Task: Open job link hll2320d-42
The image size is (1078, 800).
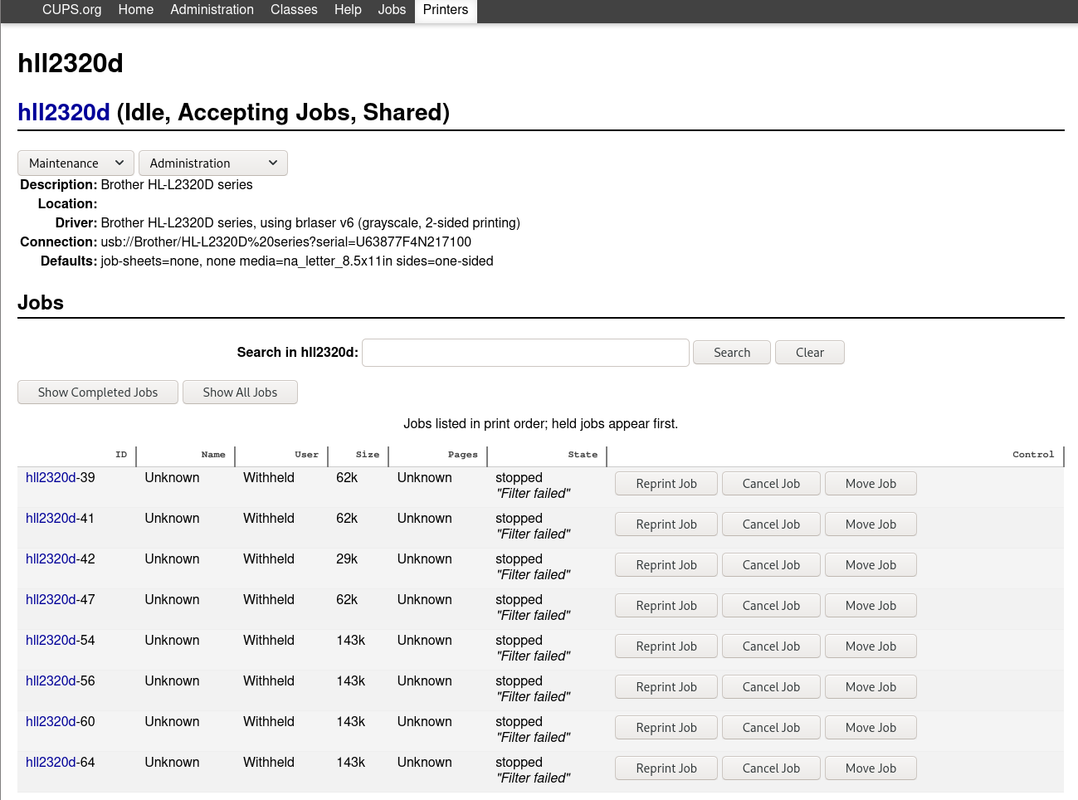Action: click(51, 559)
